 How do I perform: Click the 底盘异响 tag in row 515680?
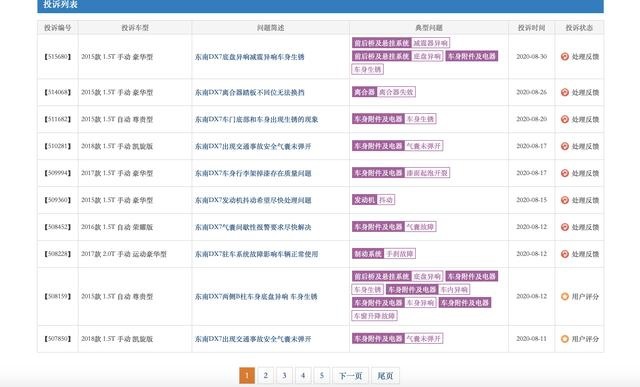point(427,56)
